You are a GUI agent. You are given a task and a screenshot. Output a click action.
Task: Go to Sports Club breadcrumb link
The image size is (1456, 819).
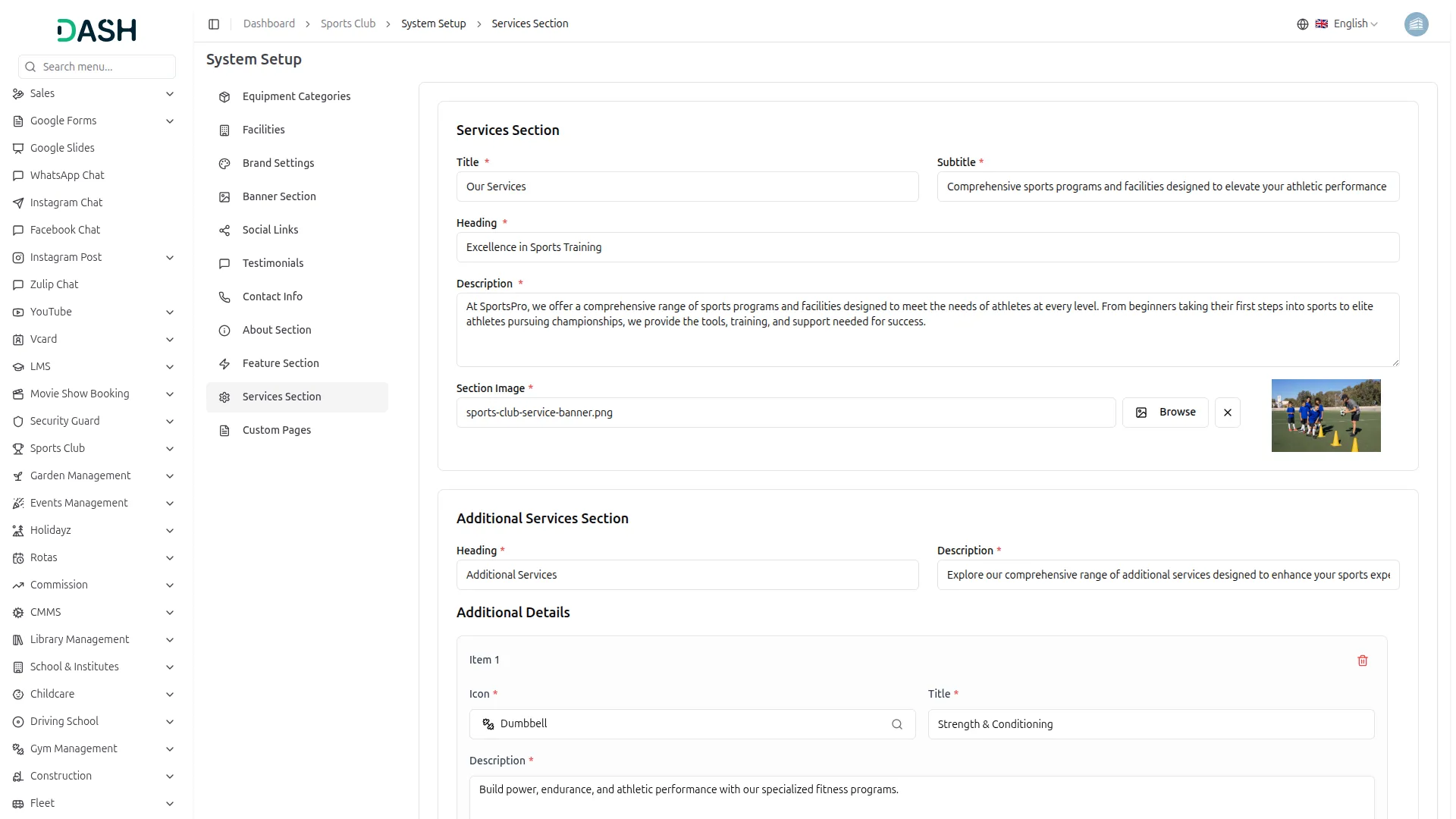coord(347,24)
